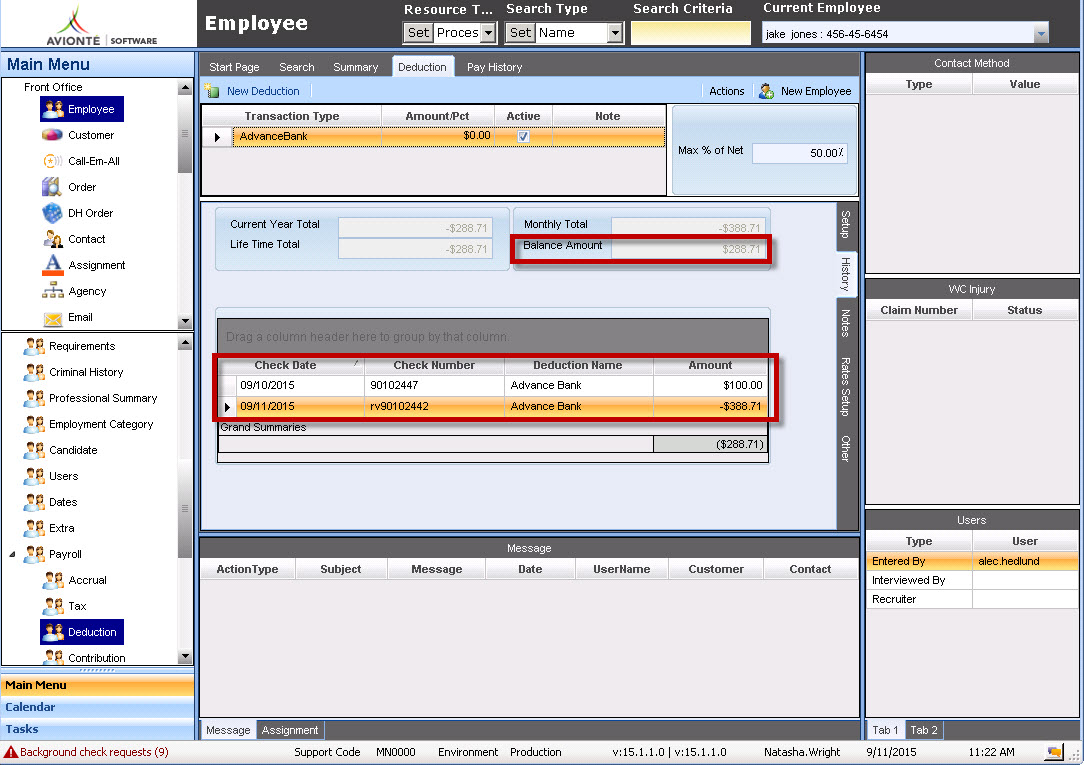
Task: Click employee submenu scroll down arrow
Action: (185, 657)
